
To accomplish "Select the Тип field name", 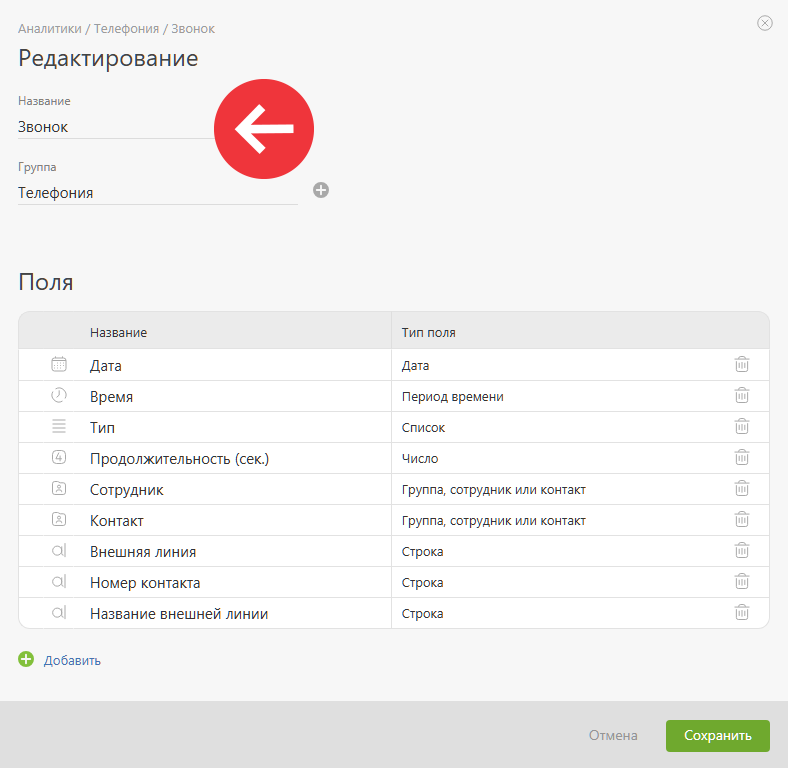I will point(103,428).
